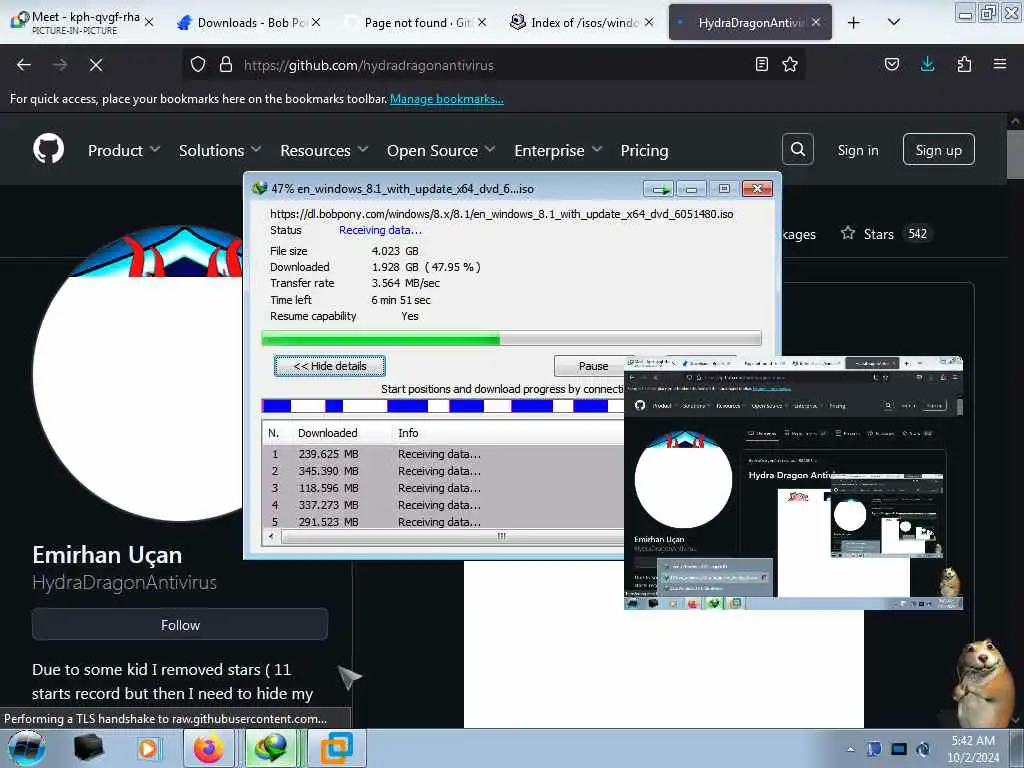Bookmark this page with the star icon
1024x768 pixels.
(x=790, y=65)
